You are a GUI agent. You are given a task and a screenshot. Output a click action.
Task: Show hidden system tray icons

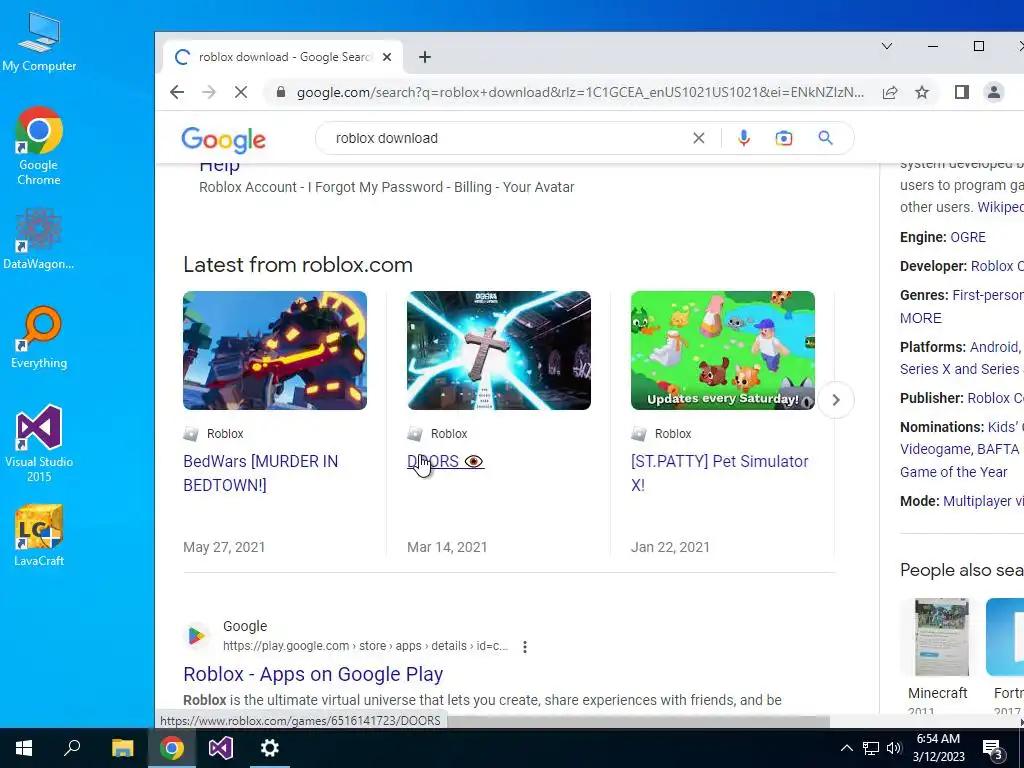[846, 748]
